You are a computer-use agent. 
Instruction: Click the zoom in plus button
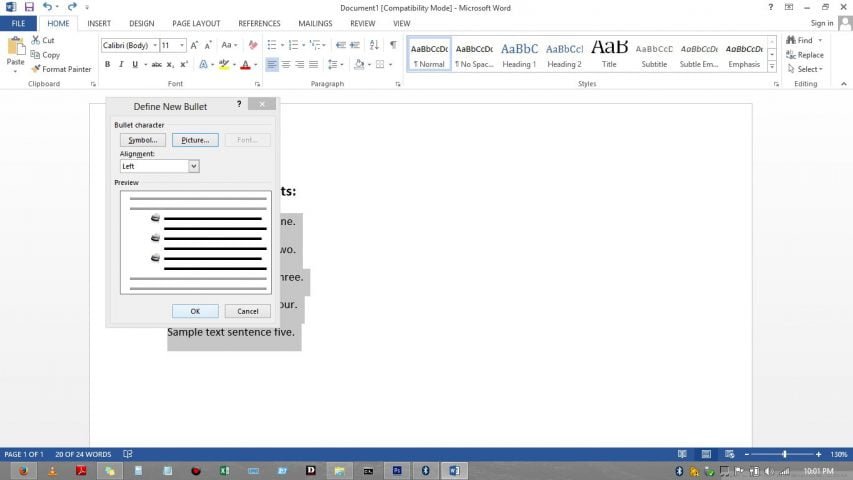tap(818, 454)
